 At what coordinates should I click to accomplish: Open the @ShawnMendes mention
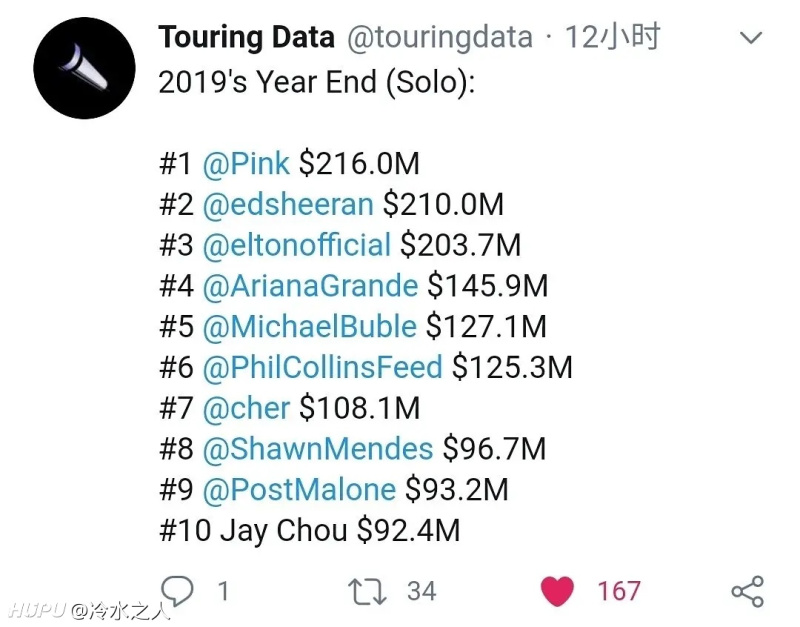pos(318,448)
